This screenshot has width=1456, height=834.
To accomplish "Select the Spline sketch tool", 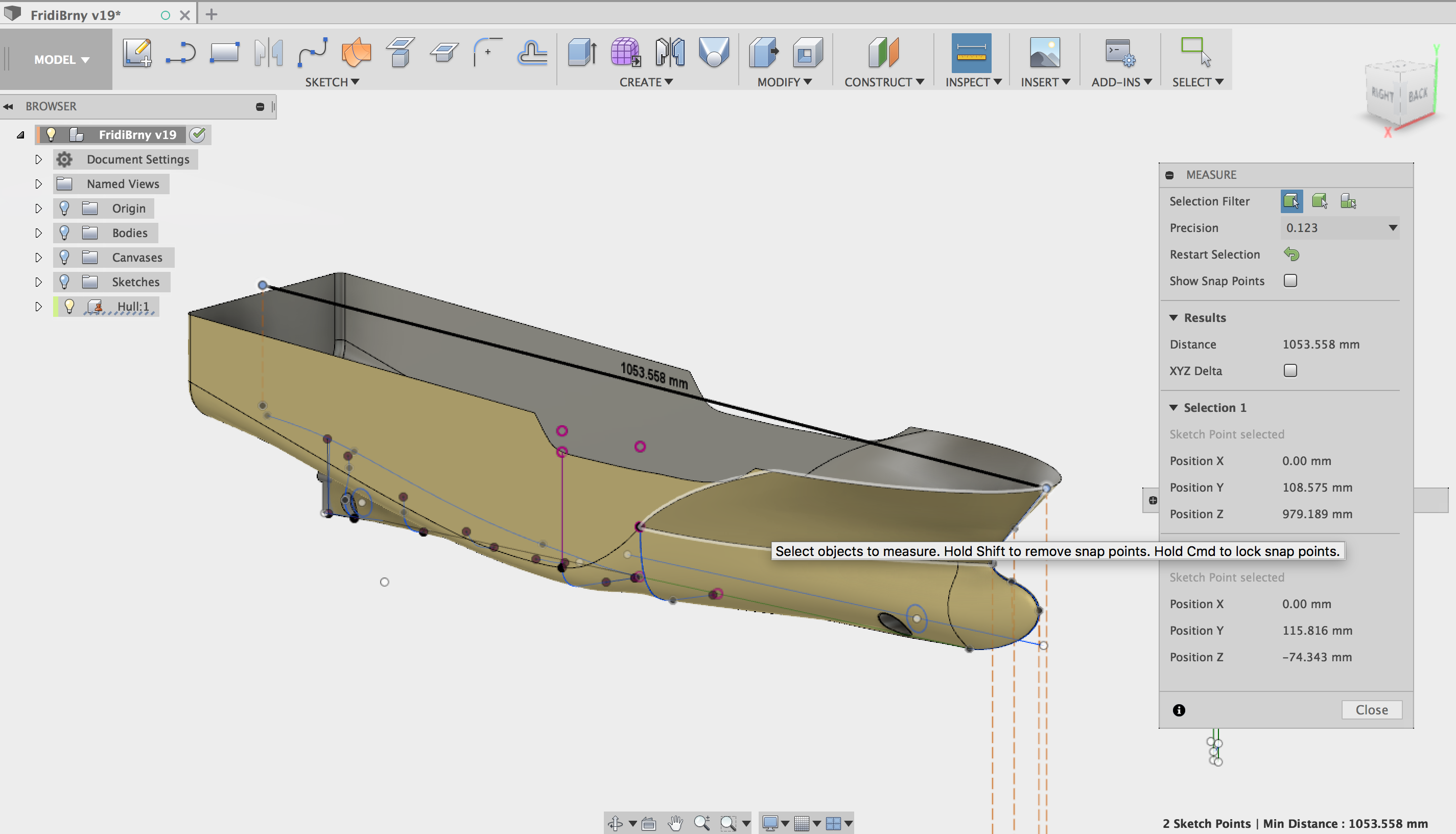I will coord(313,53).
